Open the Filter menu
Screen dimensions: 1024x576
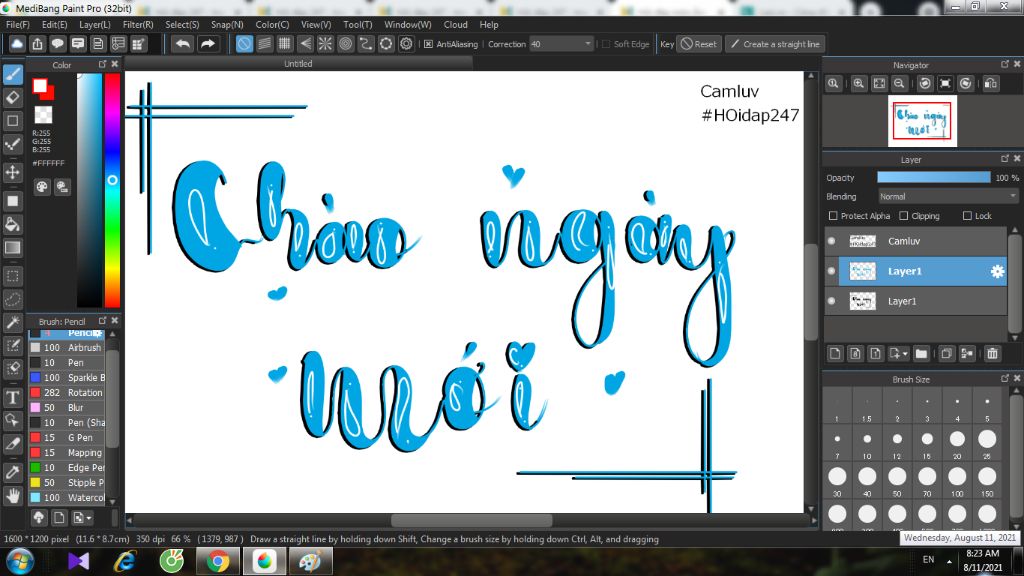138,25
